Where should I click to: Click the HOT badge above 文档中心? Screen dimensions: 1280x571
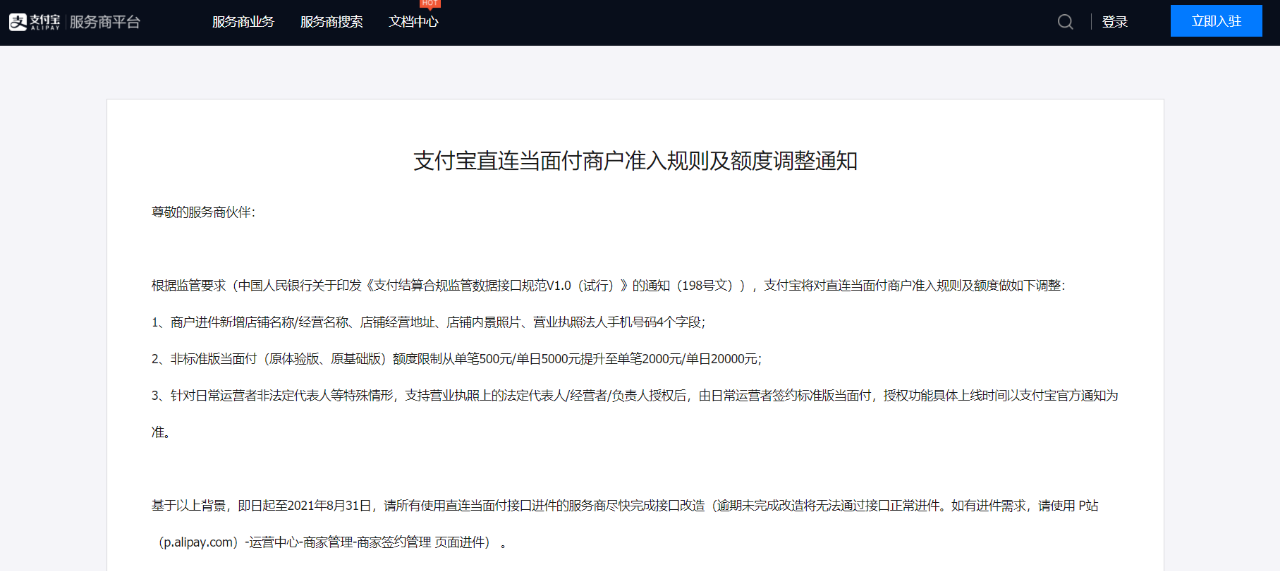430,4
